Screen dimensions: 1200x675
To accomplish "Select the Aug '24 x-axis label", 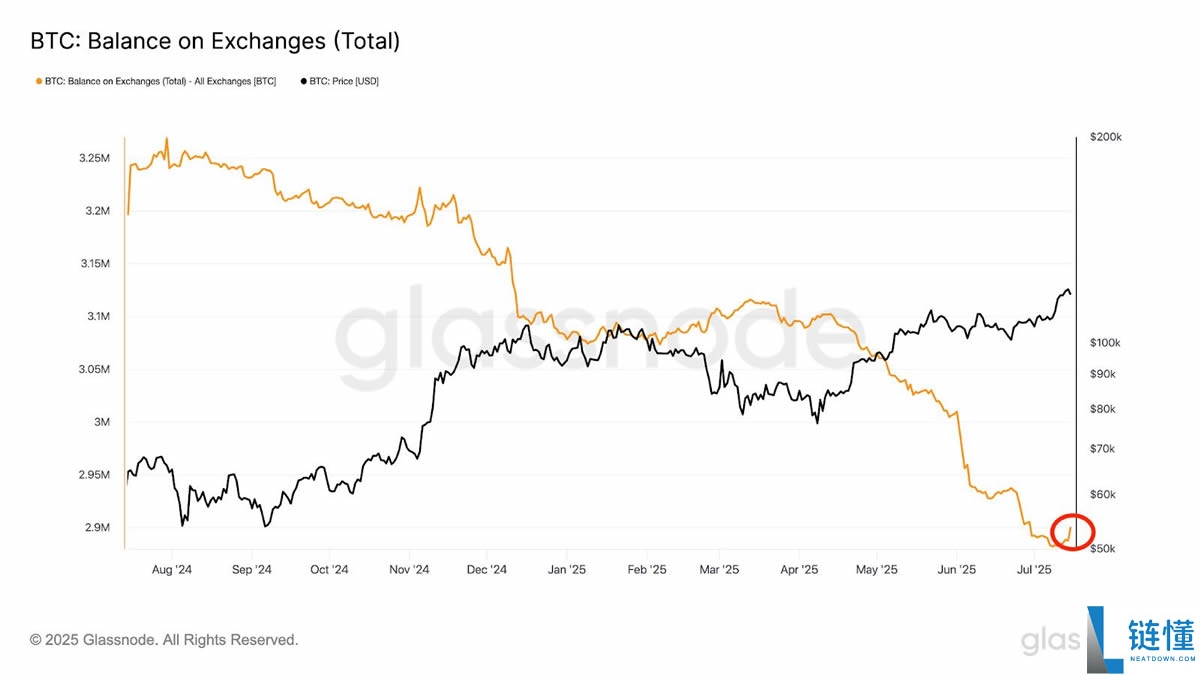I will pyautogui.click(x=171, y=570).
